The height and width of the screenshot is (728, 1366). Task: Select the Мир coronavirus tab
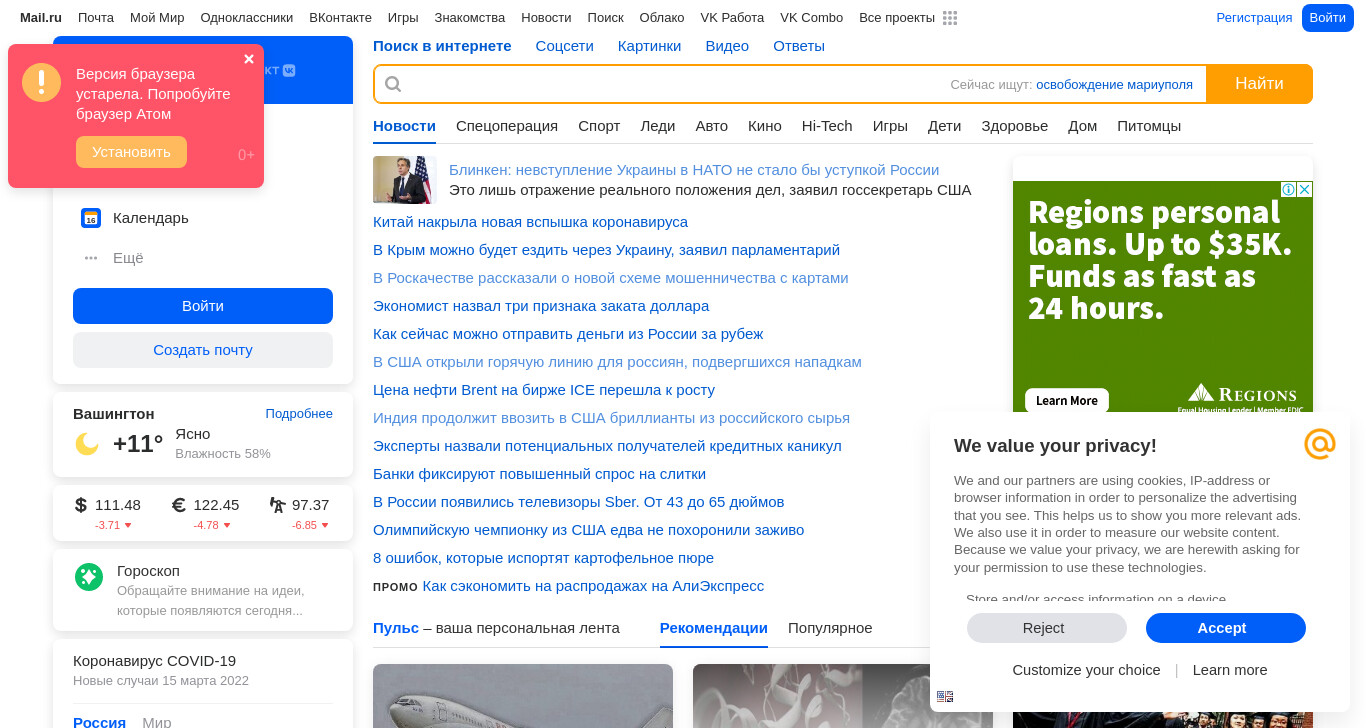157,722
